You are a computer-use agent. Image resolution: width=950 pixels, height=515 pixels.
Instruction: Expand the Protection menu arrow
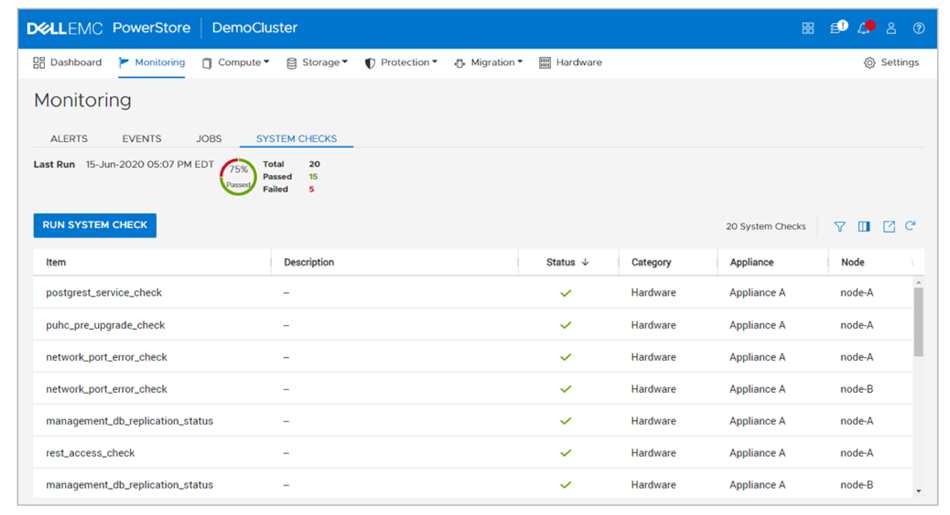[434, 62]
